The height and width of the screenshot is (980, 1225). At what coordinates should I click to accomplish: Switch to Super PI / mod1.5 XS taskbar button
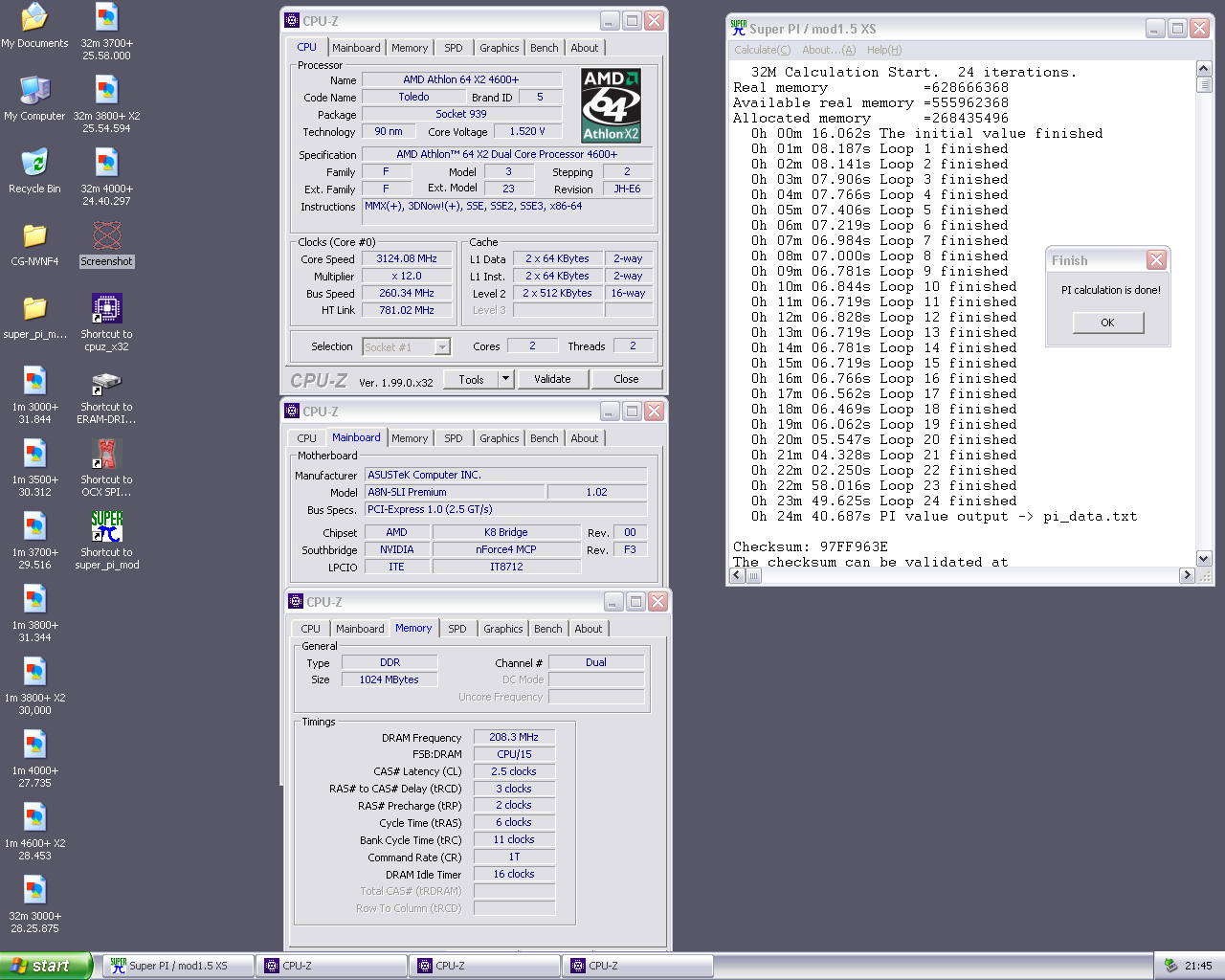[x=178, y=966]
